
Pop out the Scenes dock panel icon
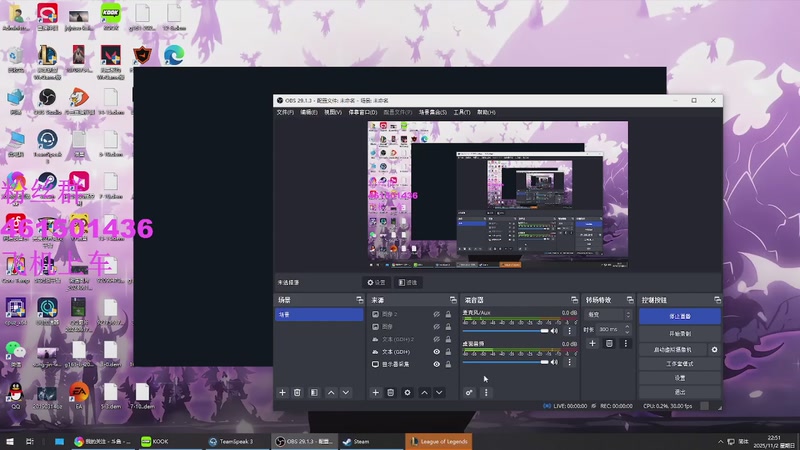point(360,300)
